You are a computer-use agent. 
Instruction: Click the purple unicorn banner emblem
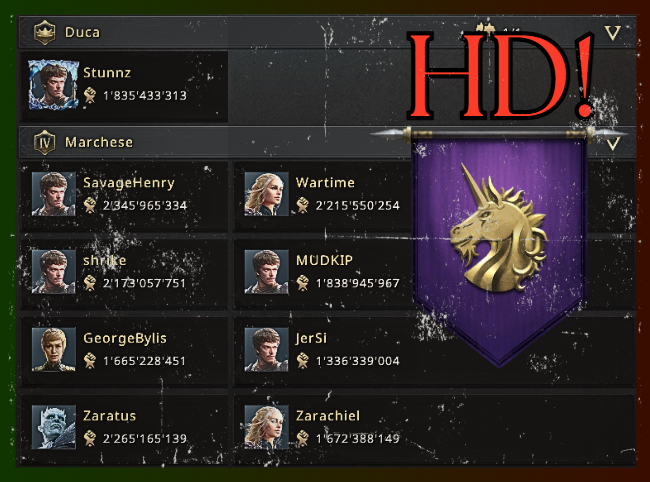499,245
